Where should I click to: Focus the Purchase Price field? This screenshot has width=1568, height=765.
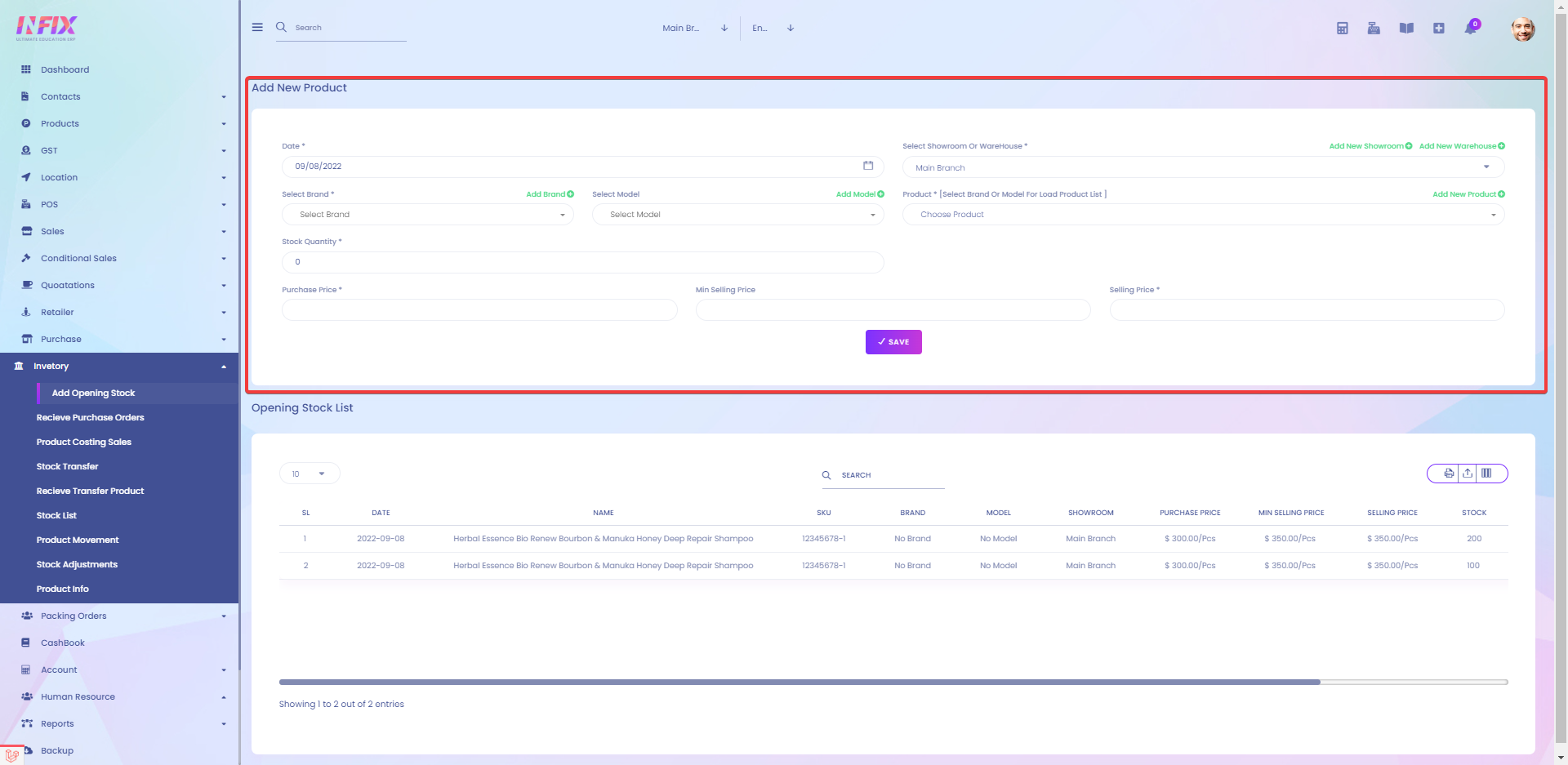point(479,310)
